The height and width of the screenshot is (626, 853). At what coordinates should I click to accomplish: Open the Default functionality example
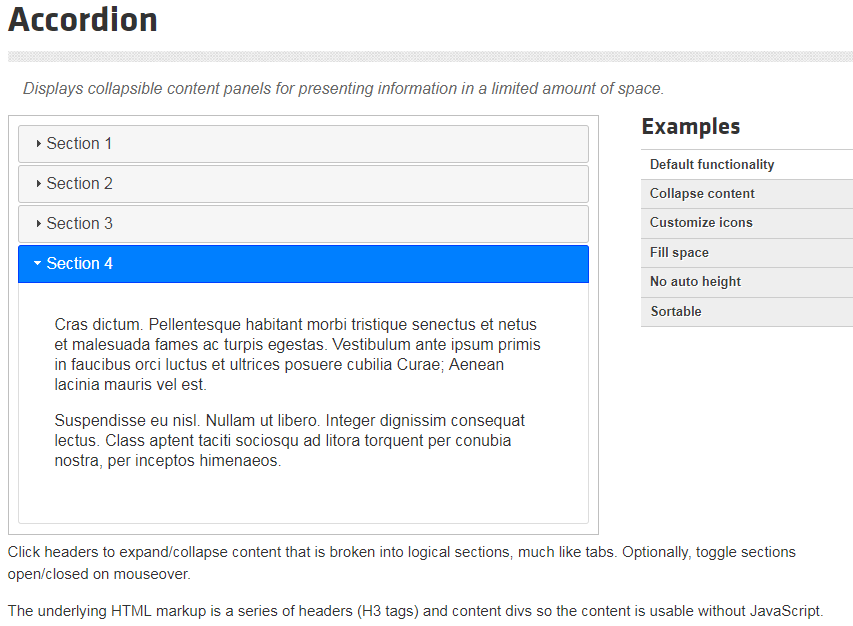[747, 164]
